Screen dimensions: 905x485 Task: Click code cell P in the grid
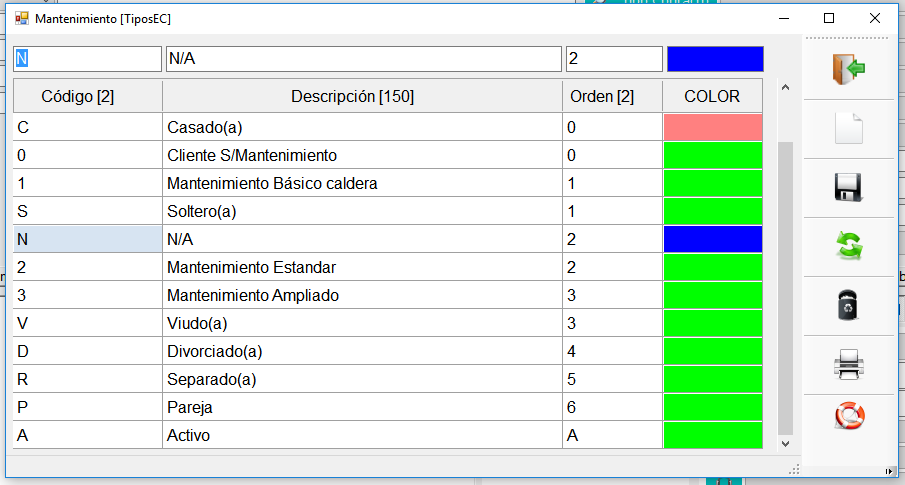pos(88,407)
